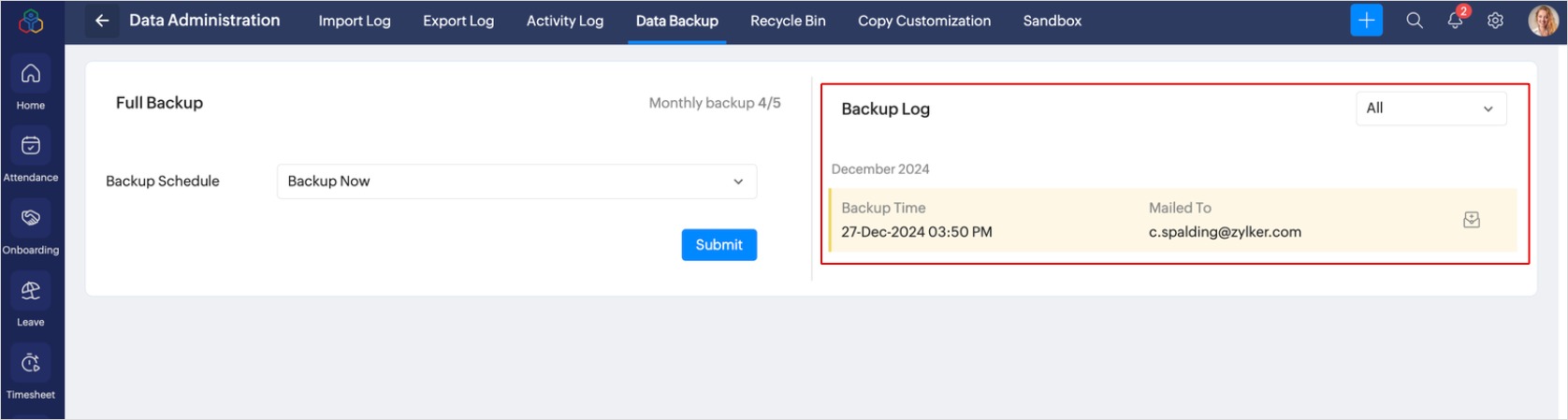Open the user profile avatar

[x=1543, y=21]
